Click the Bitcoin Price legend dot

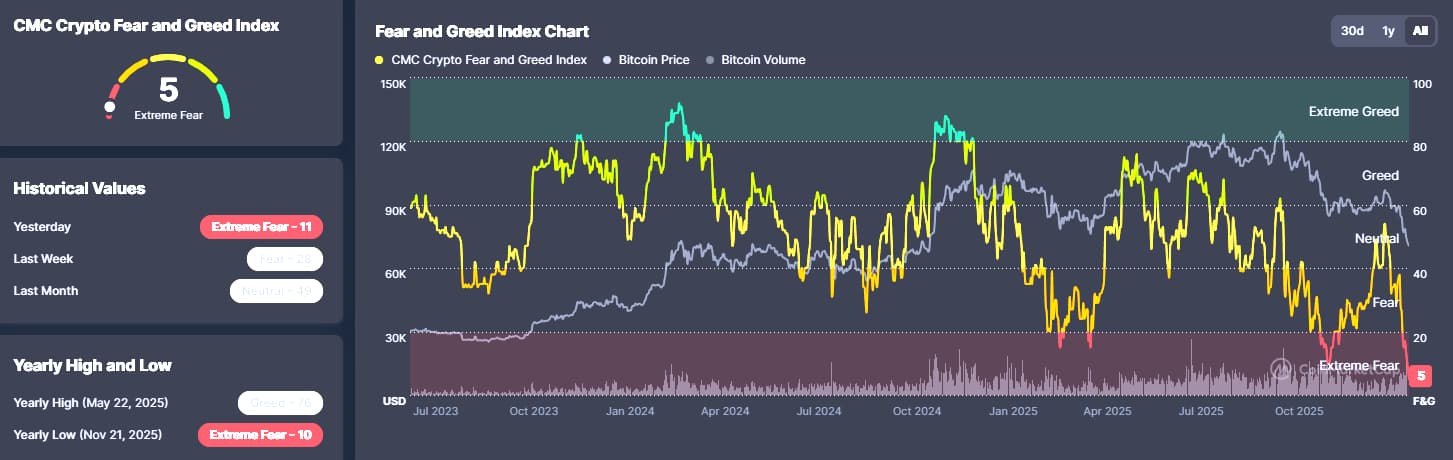(x=607, y=60)
